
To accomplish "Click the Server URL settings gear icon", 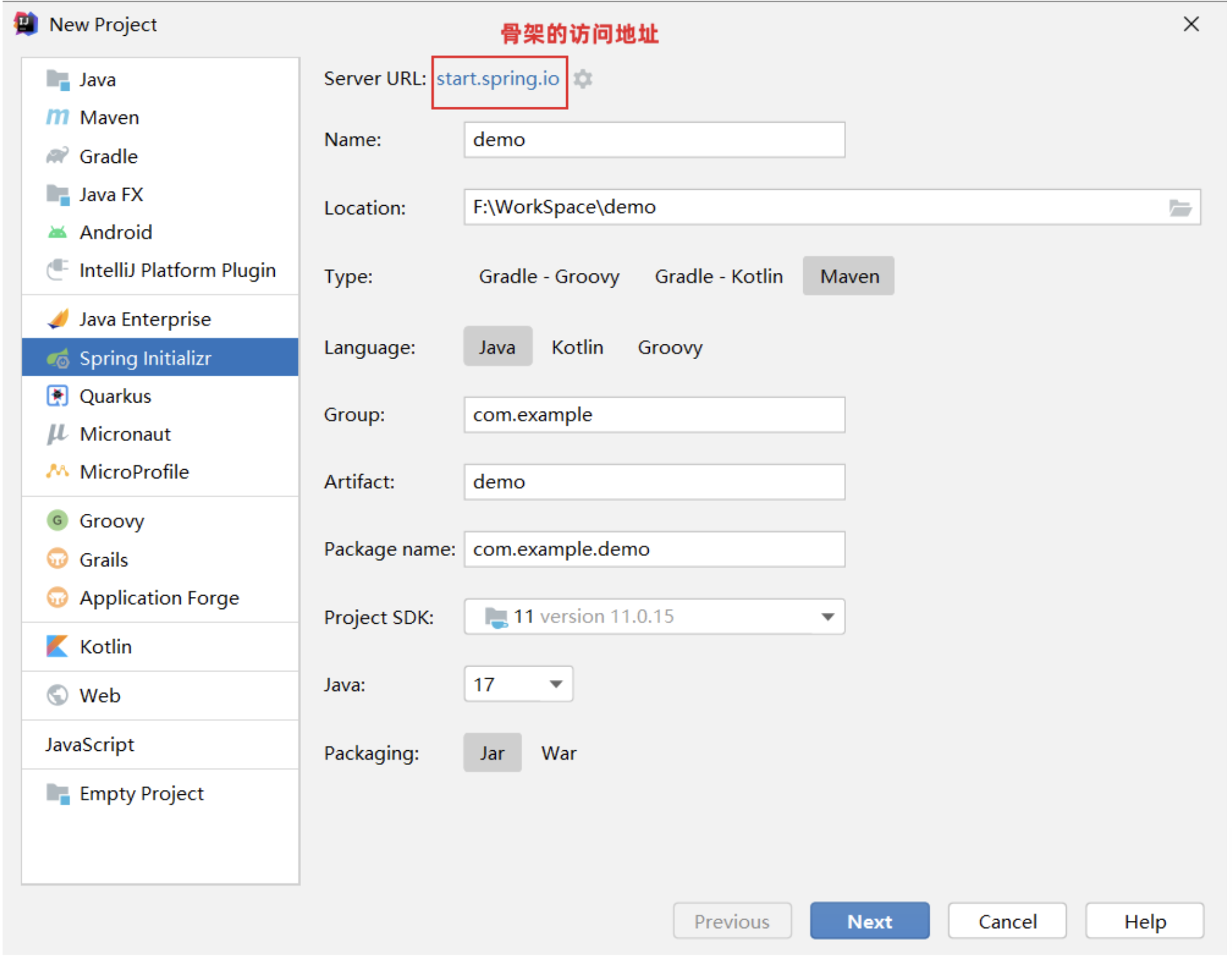I will (x=582, y=79).
